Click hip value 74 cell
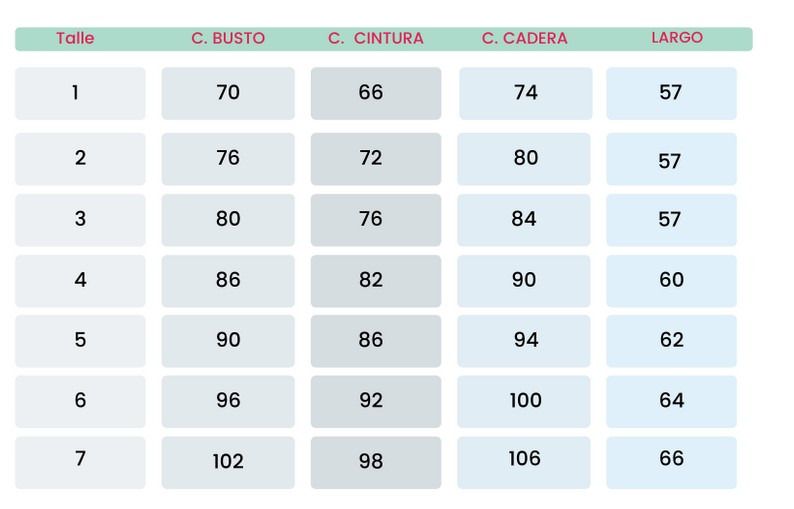This screenshot has height=509, width=794. (x=525, y=93)
